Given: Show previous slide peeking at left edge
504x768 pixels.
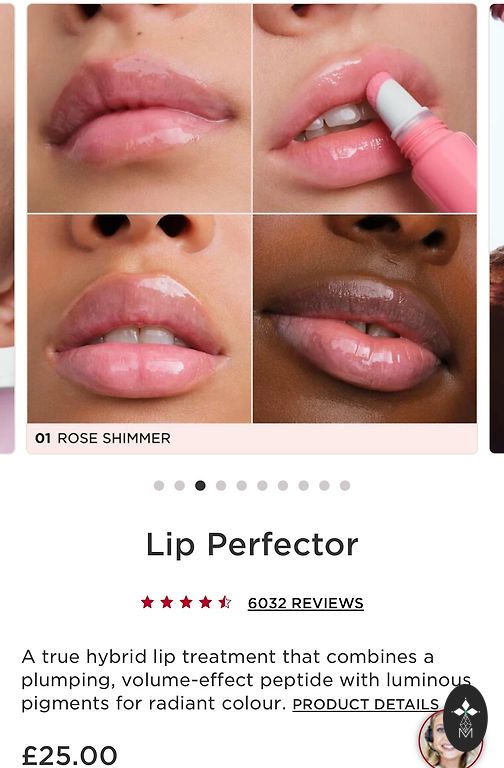Looking at the screenshot, I should [7, 228].
